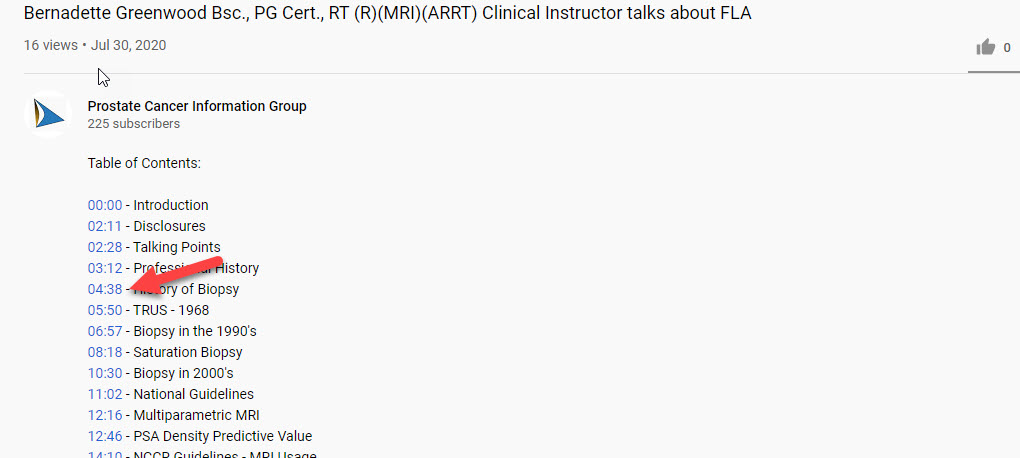
Task: Jump to the 06:57 Biopsy in 1990's timestamp
Action: point(105,331)
